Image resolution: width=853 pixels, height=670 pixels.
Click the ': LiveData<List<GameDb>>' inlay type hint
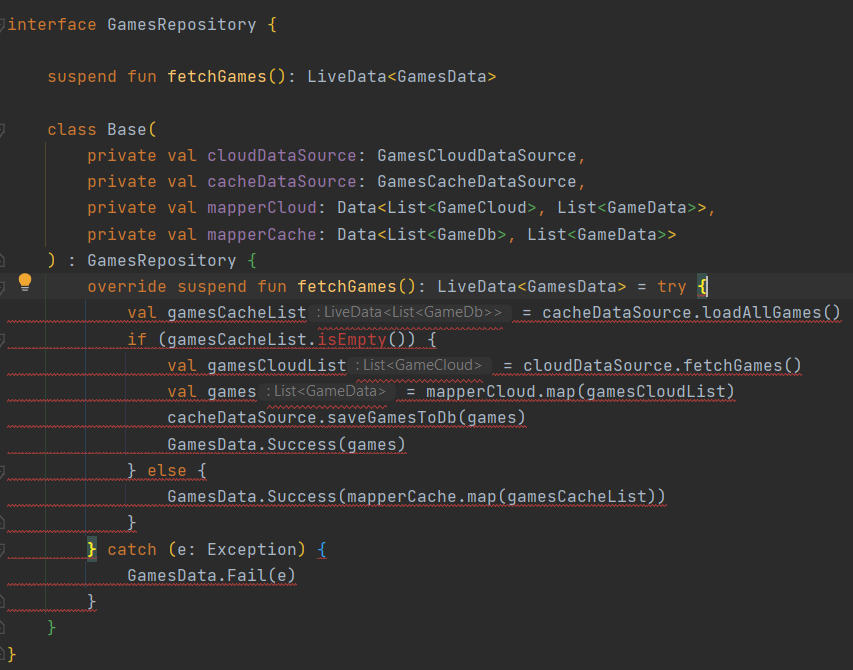(x=410, y=312)
